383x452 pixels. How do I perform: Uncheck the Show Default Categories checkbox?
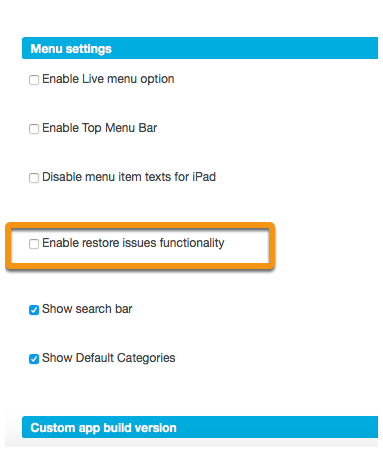tap(34, 359)
